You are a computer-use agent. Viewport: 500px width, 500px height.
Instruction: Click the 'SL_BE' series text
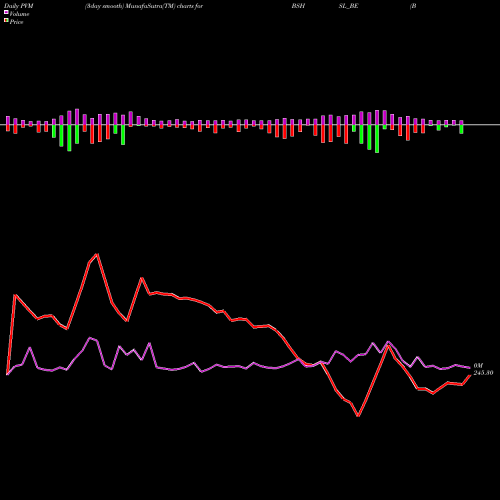pos(348,6)
